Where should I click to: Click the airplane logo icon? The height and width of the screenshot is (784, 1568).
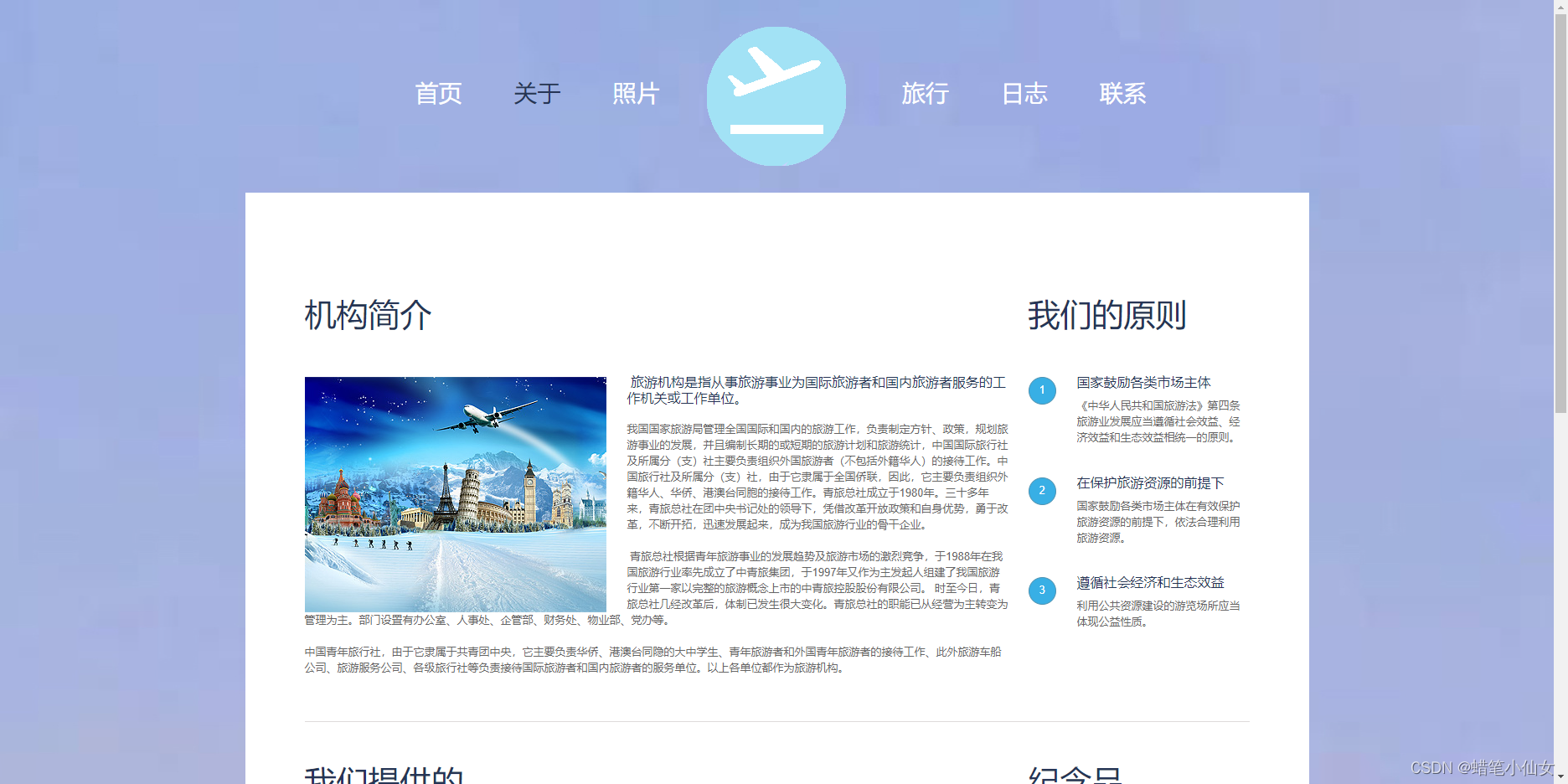point(776,95)
